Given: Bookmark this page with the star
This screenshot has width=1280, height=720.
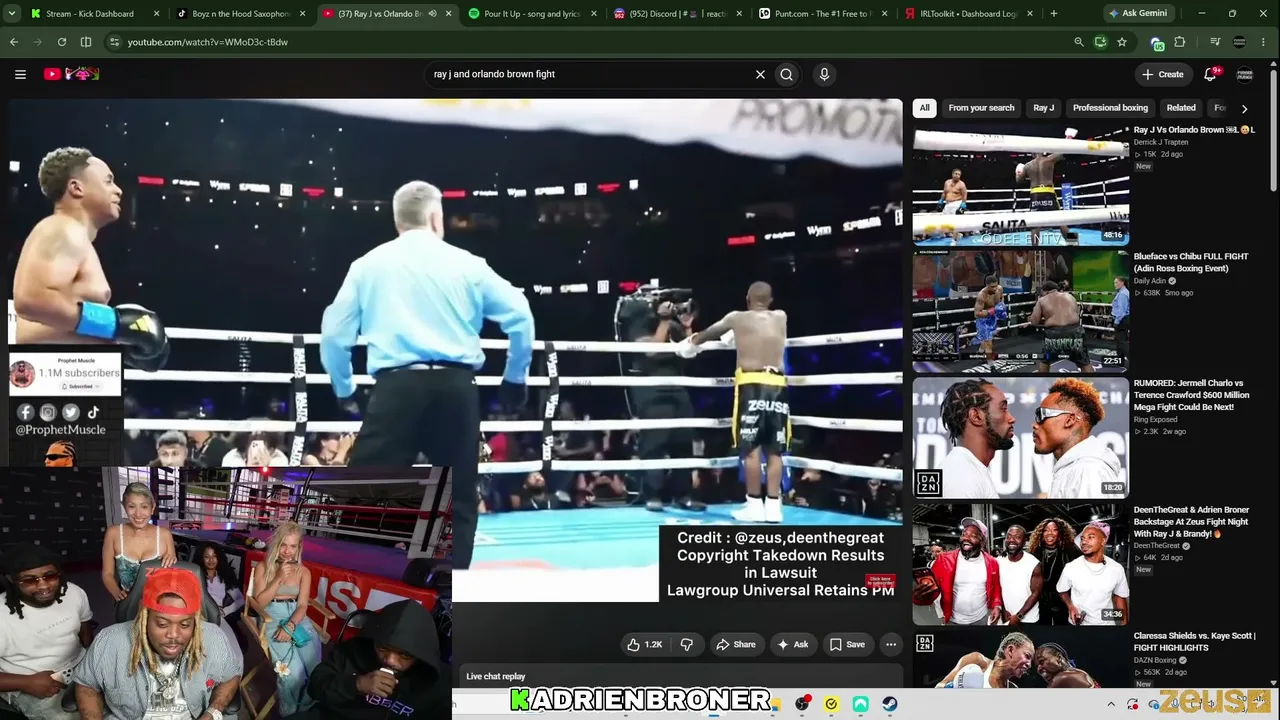Looking at the screenshot, I should pyautogui.click(x=1122, y=42).
